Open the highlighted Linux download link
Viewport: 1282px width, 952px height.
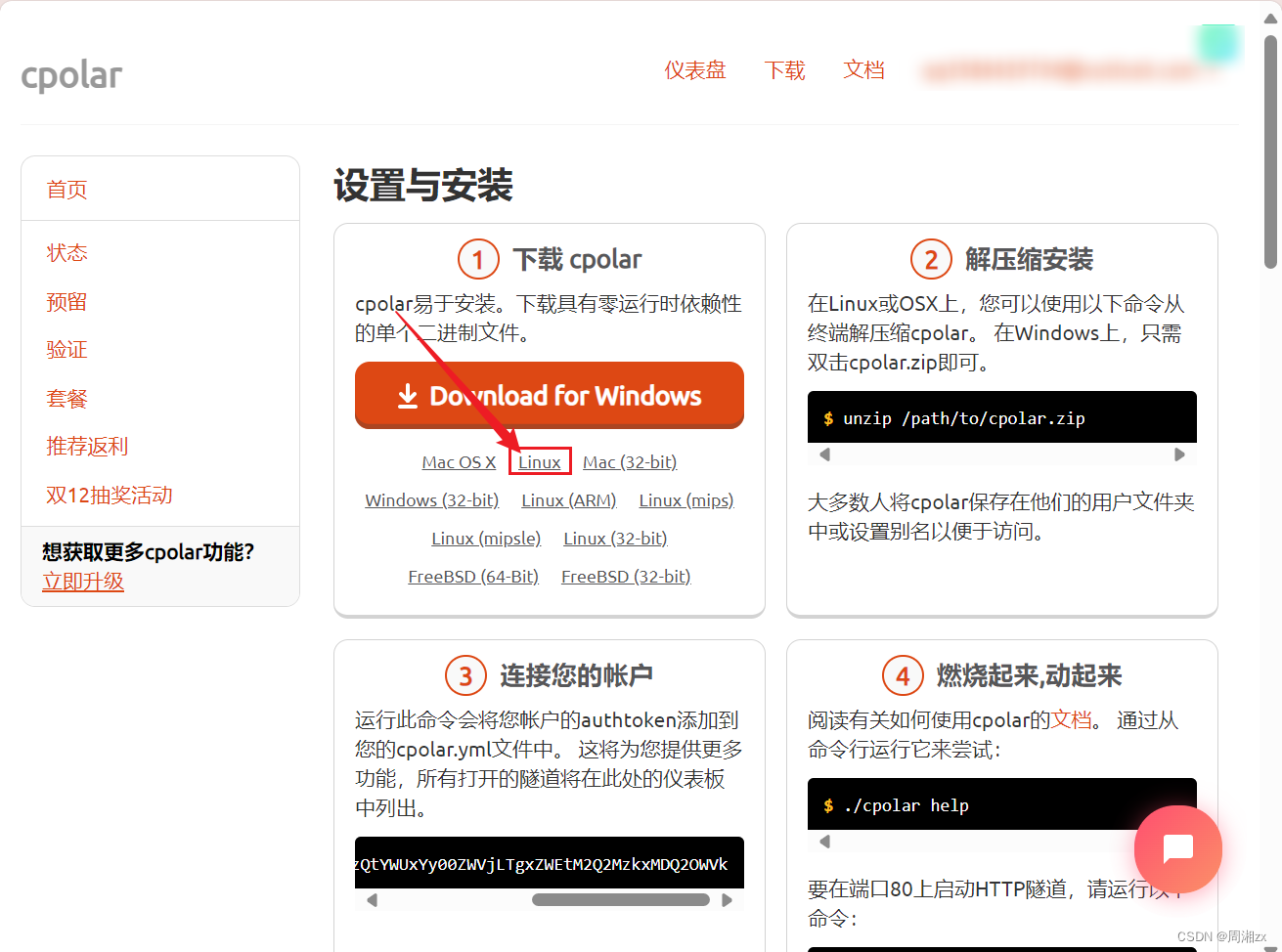click(539, 461)
